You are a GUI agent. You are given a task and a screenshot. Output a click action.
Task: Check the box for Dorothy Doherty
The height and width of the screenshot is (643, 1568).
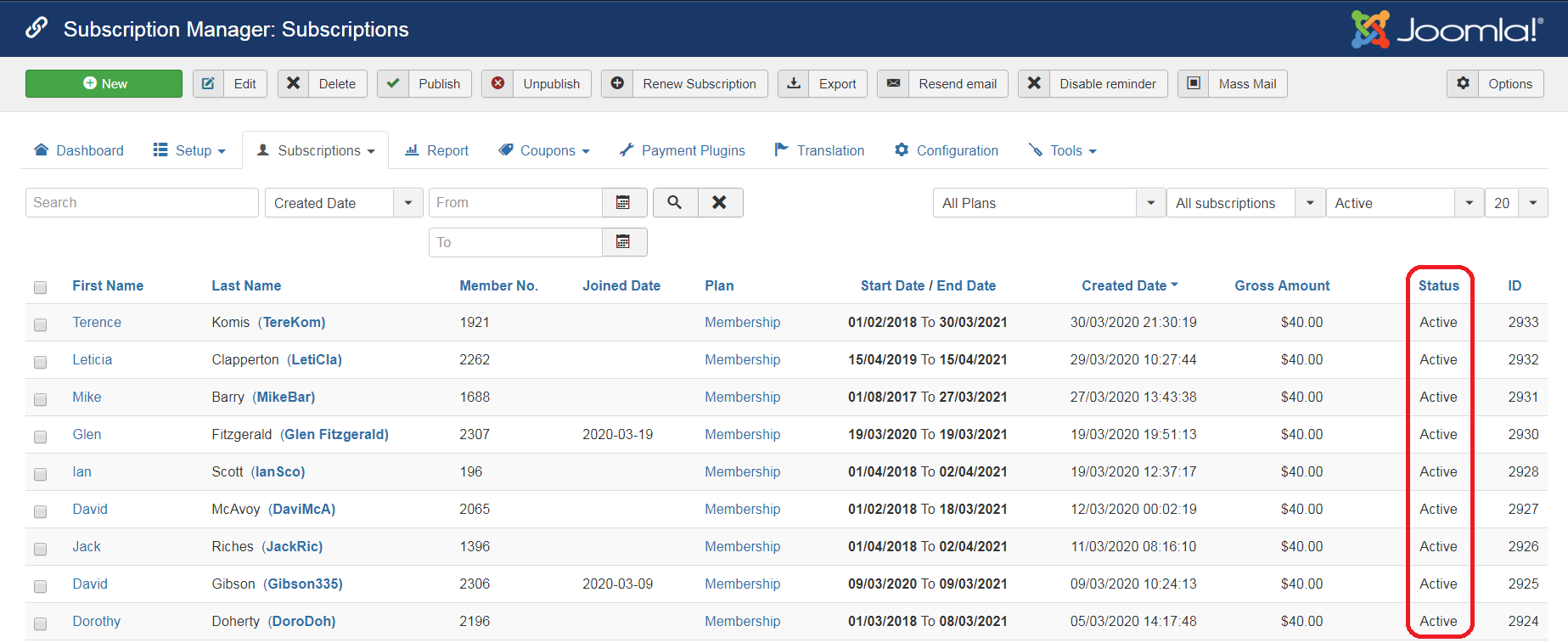coord(40,623)
